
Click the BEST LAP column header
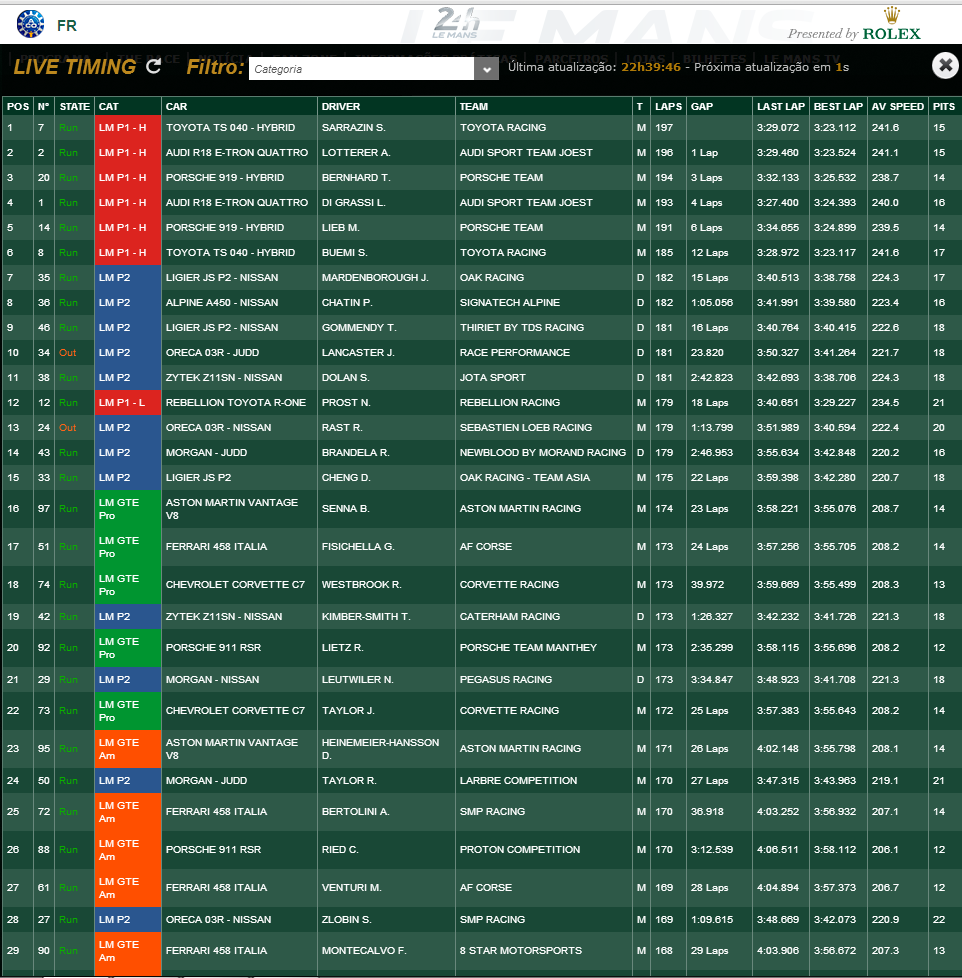tap(838, 106)
